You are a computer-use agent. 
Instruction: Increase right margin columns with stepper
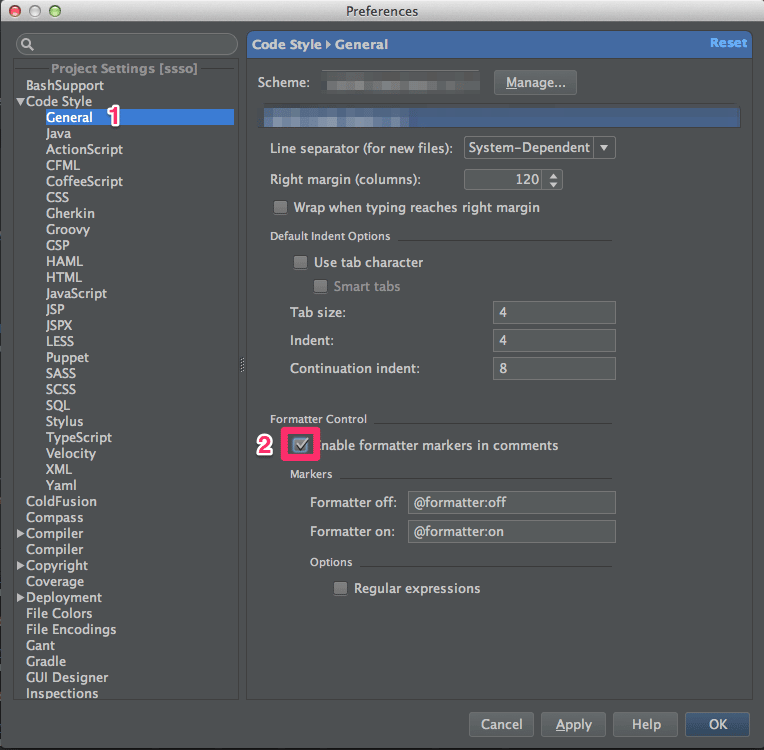pos(554,175)
